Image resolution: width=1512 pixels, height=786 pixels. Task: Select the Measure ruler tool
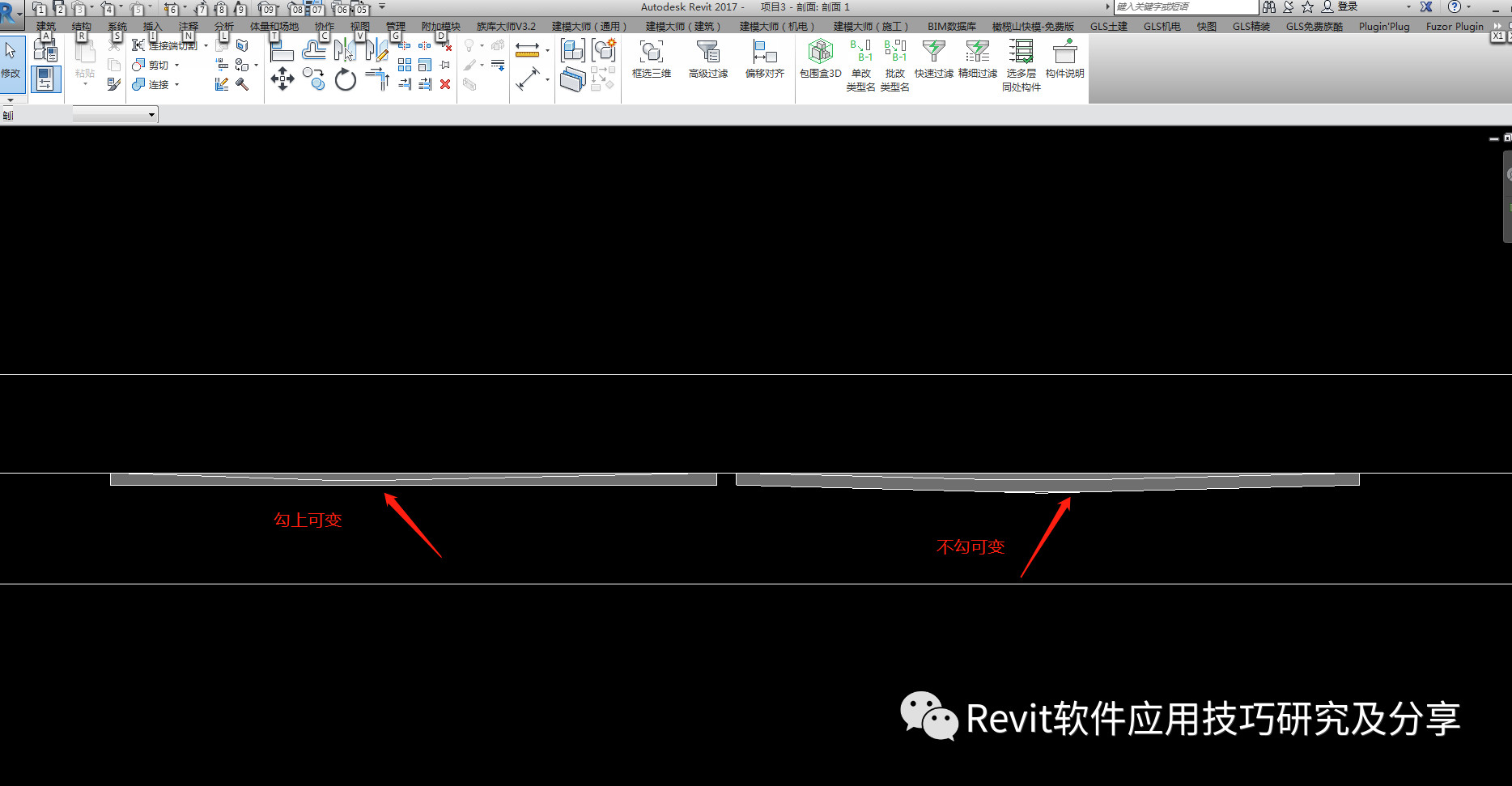click(x=528, y=50)
